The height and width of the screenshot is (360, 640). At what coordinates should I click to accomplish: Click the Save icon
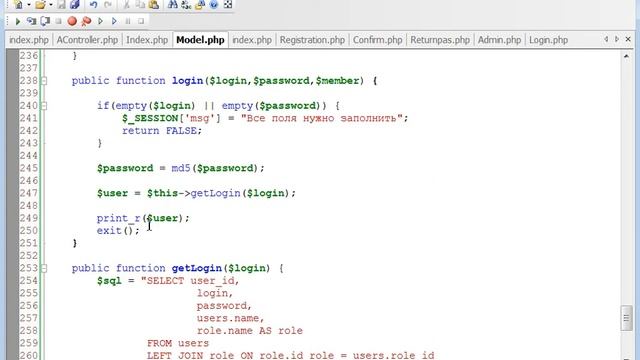(x=61, y=4)
